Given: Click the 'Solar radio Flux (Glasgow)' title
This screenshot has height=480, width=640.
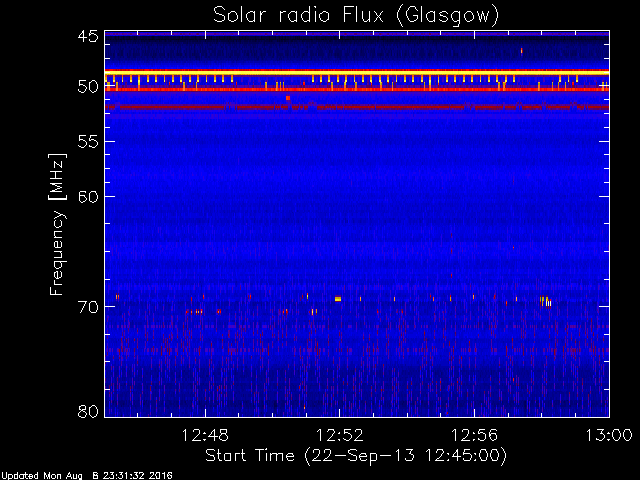Looking at the screenshot, I should (x=356, y=16).
